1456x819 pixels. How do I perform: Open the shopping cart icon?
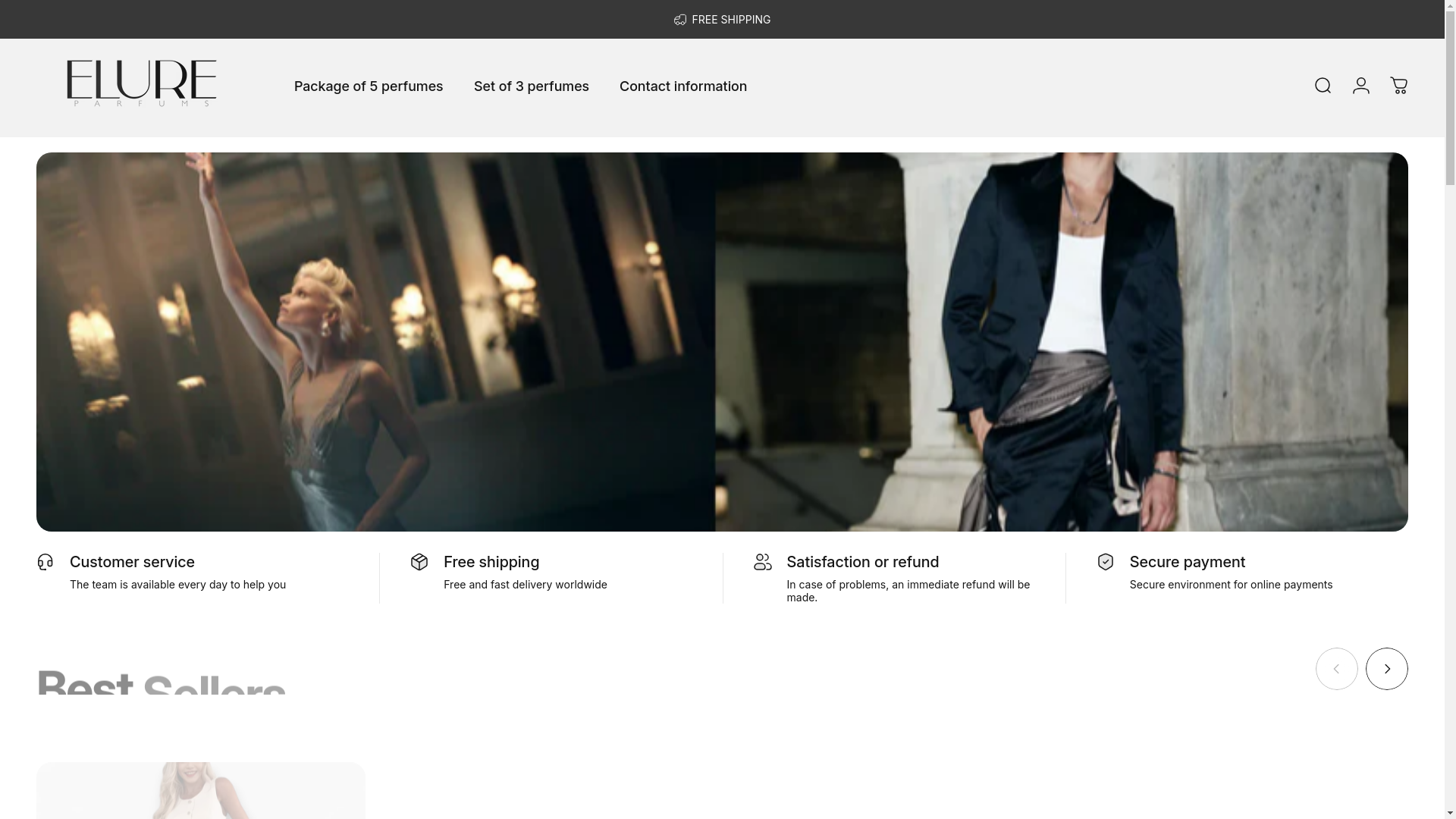pyautogui.click(x=1399, y=86)
